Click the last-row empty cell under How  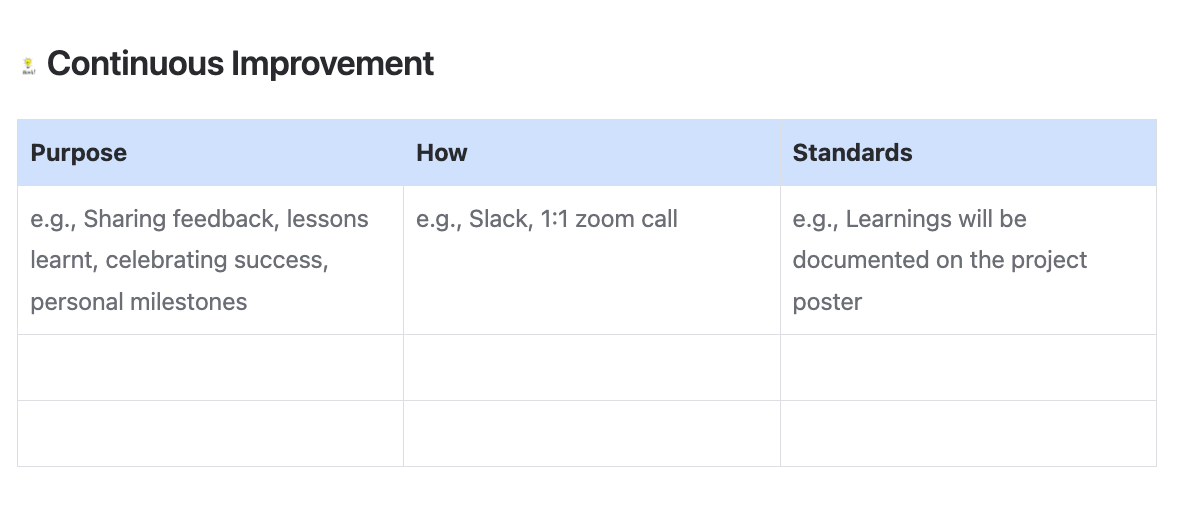[x=591, y=433]
